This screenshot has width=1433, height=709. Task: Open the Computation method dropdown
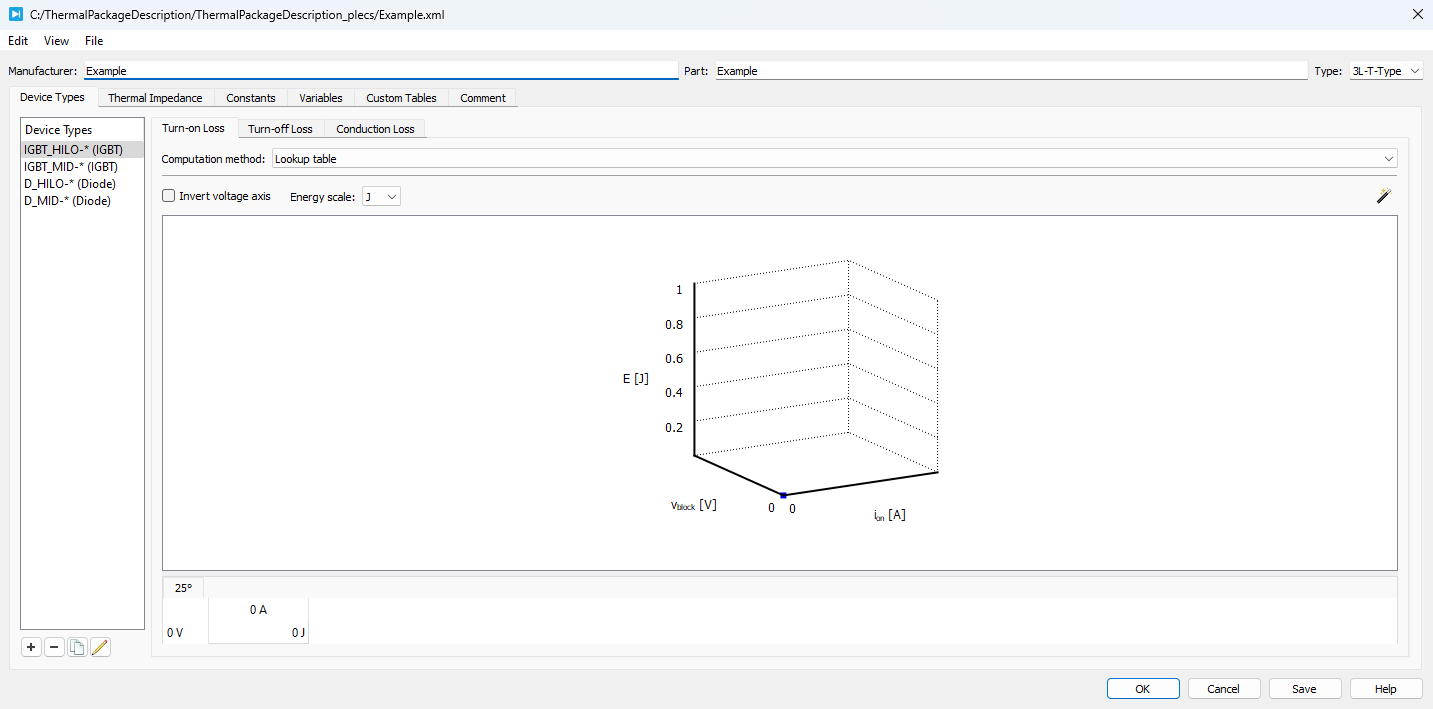pos(834,159)
